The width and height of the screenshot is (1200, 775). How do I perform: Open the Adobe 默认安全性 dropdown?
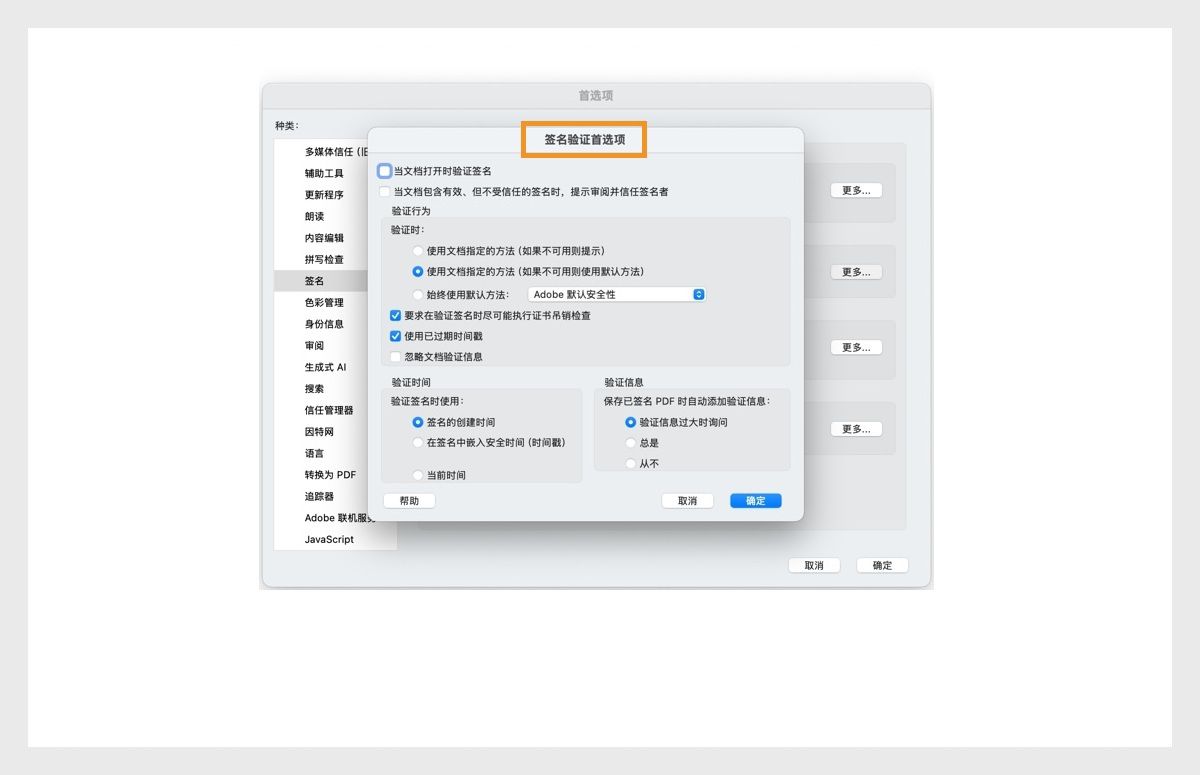point(615,294)
